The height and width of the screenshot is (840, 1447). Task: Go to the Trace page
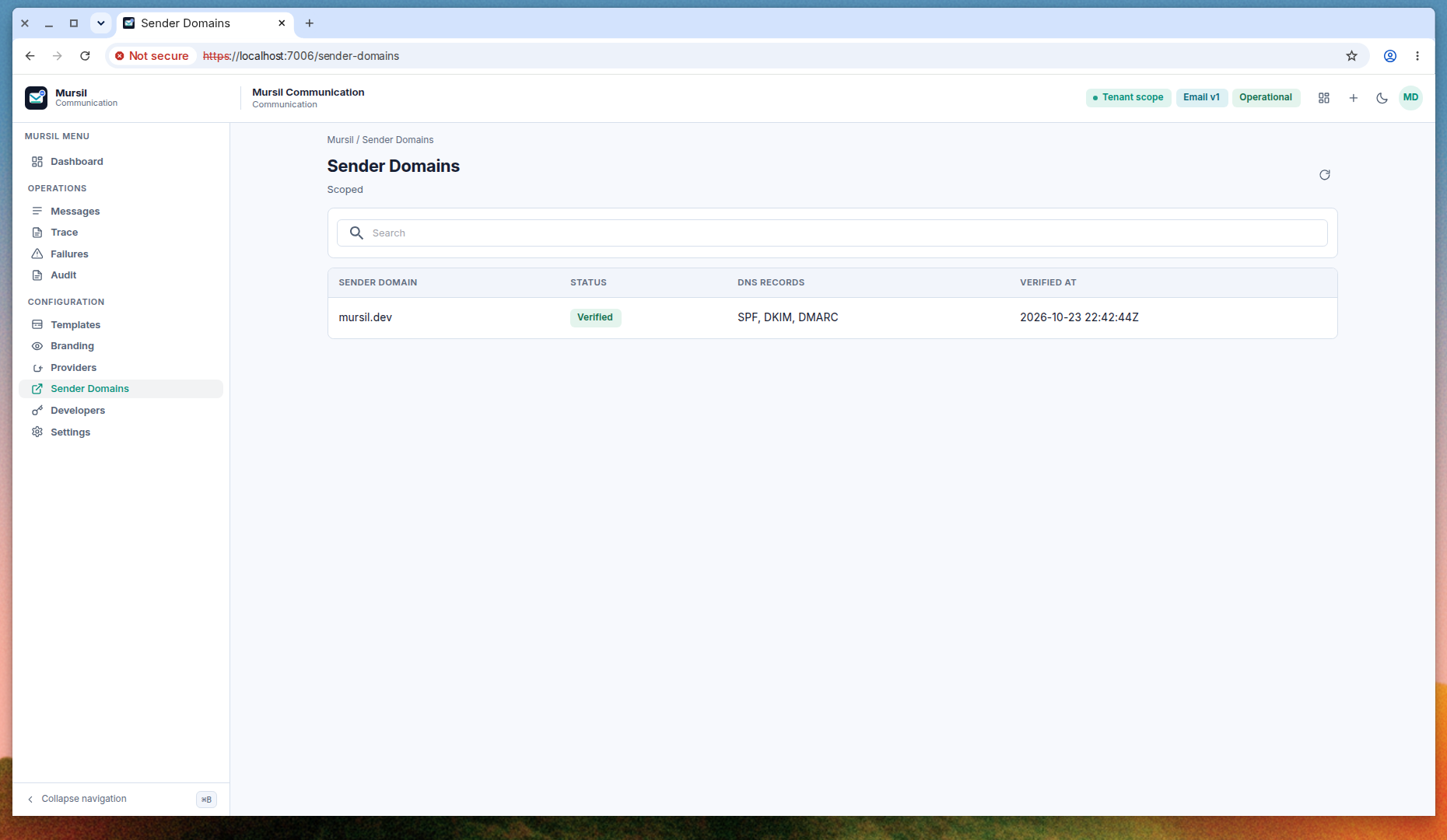point(121,233)
